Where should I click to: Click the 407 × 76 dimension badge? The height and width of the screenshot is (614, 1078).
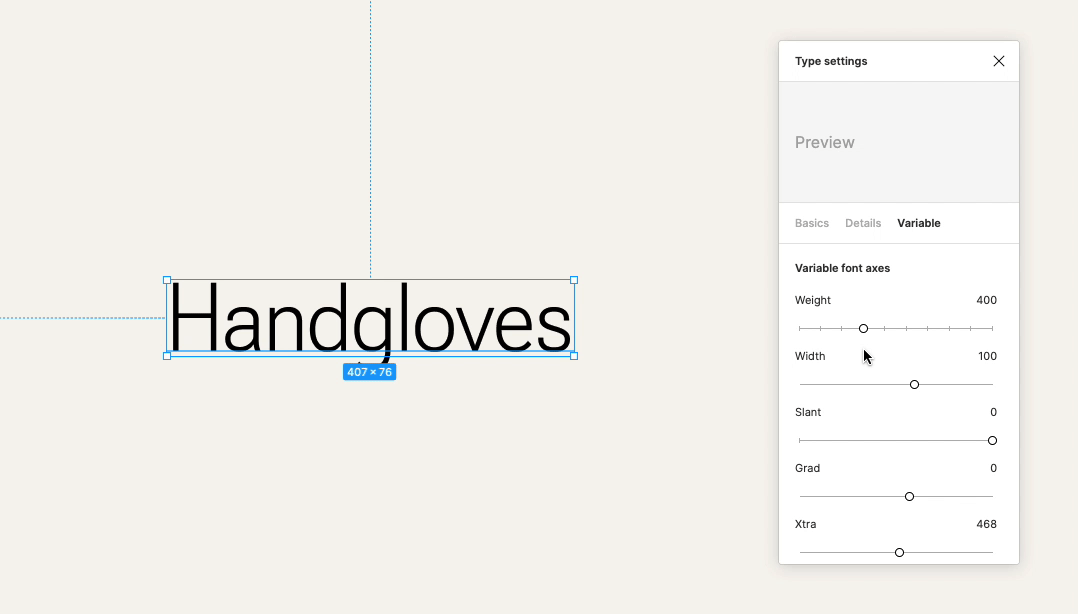pyautogui.click(x=369, y=372)
